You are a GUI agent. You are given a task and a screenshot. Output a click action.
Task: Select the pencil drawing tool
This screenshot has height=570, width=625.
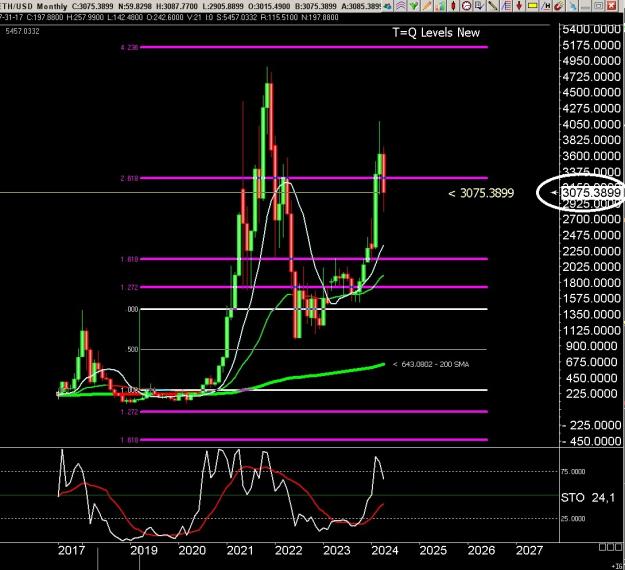tap(426, 6)
